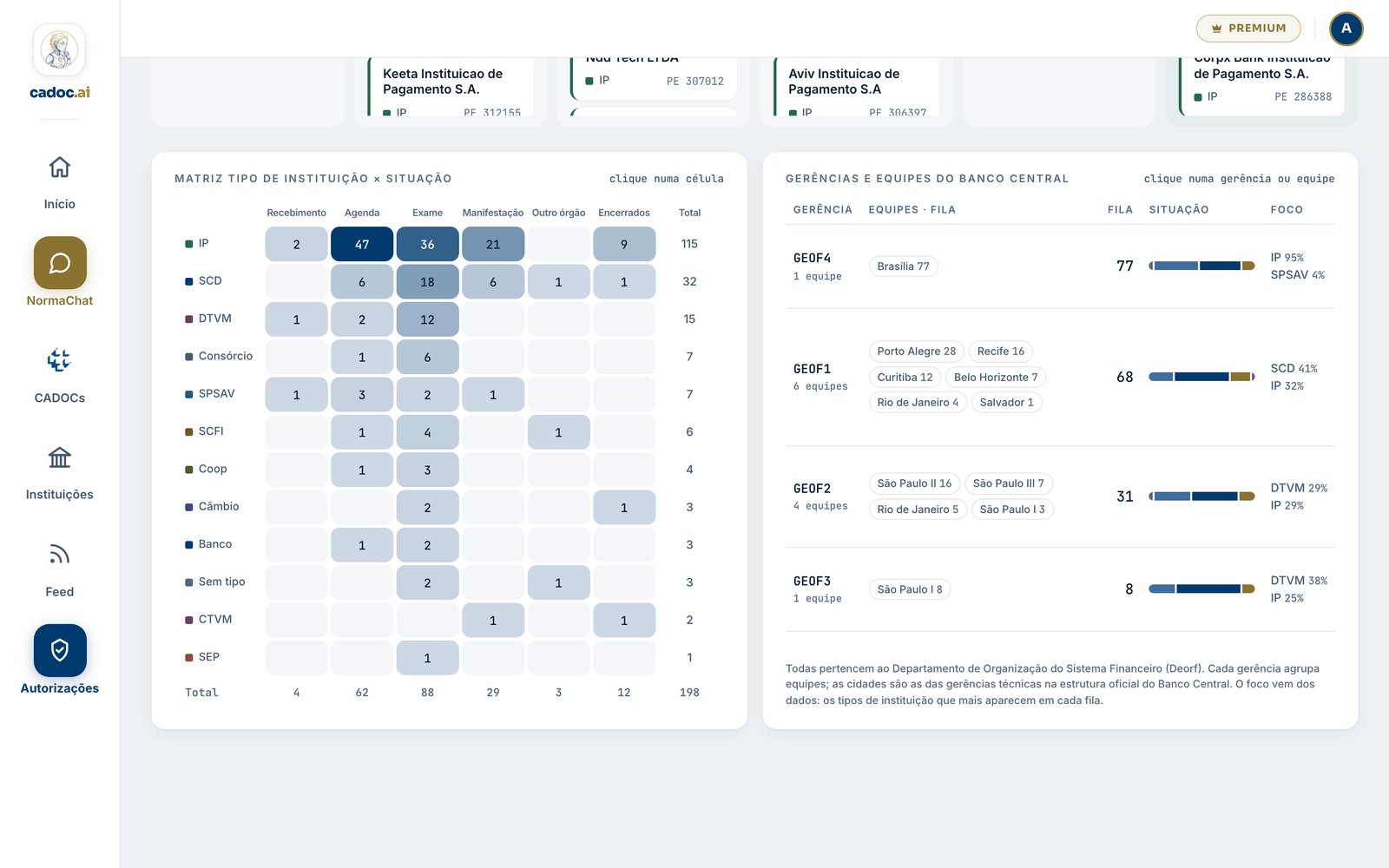This screenshot has height=868, width=1389.
Task: Select the GEOF1 gerência name
Action: [812, 369]
